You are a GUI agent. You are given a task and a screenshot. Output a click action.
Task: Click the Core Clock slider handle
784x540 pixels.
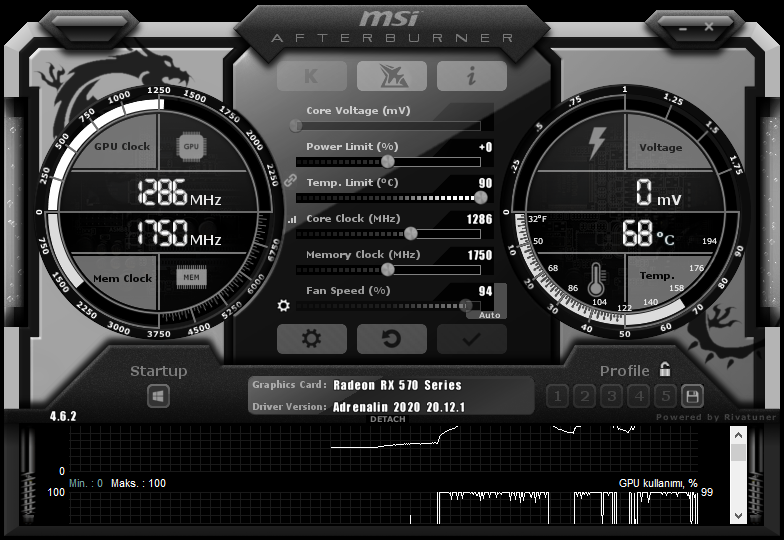(410, 234)
